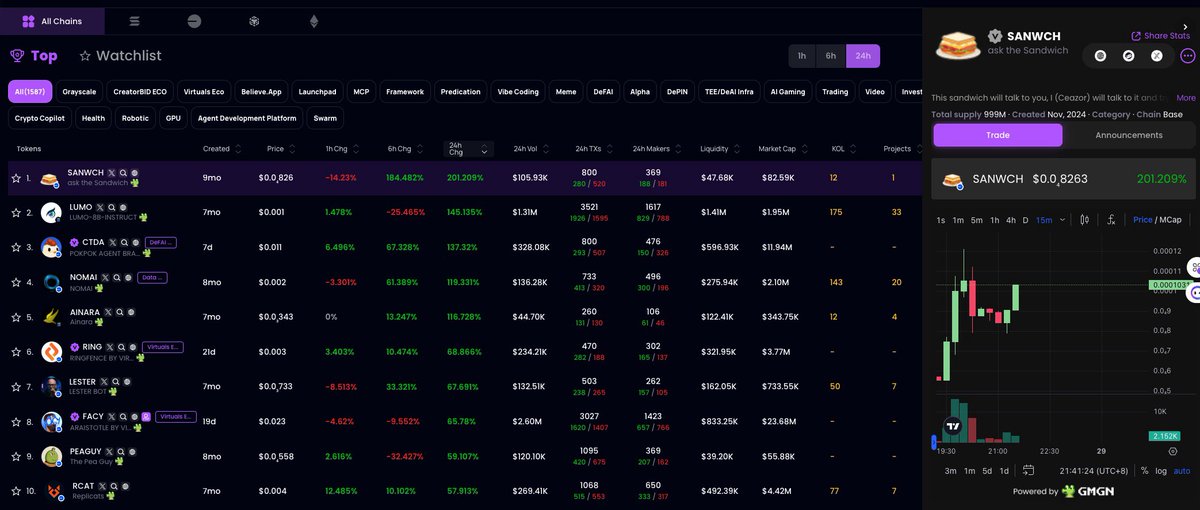
Task: Star the AINARA token row
Action: tap(16, 317)
